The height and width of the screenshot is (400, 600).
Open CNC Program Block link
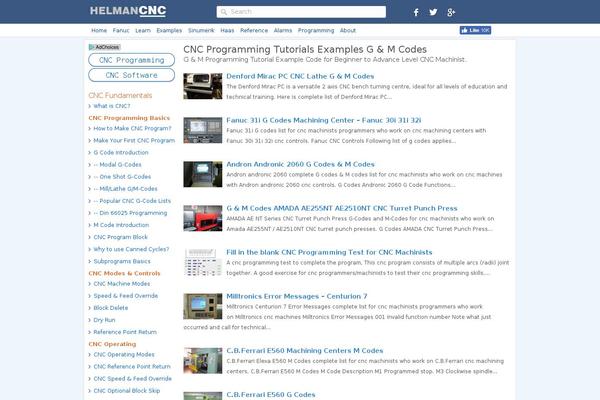pyautogui.click(x=121, y=237)
